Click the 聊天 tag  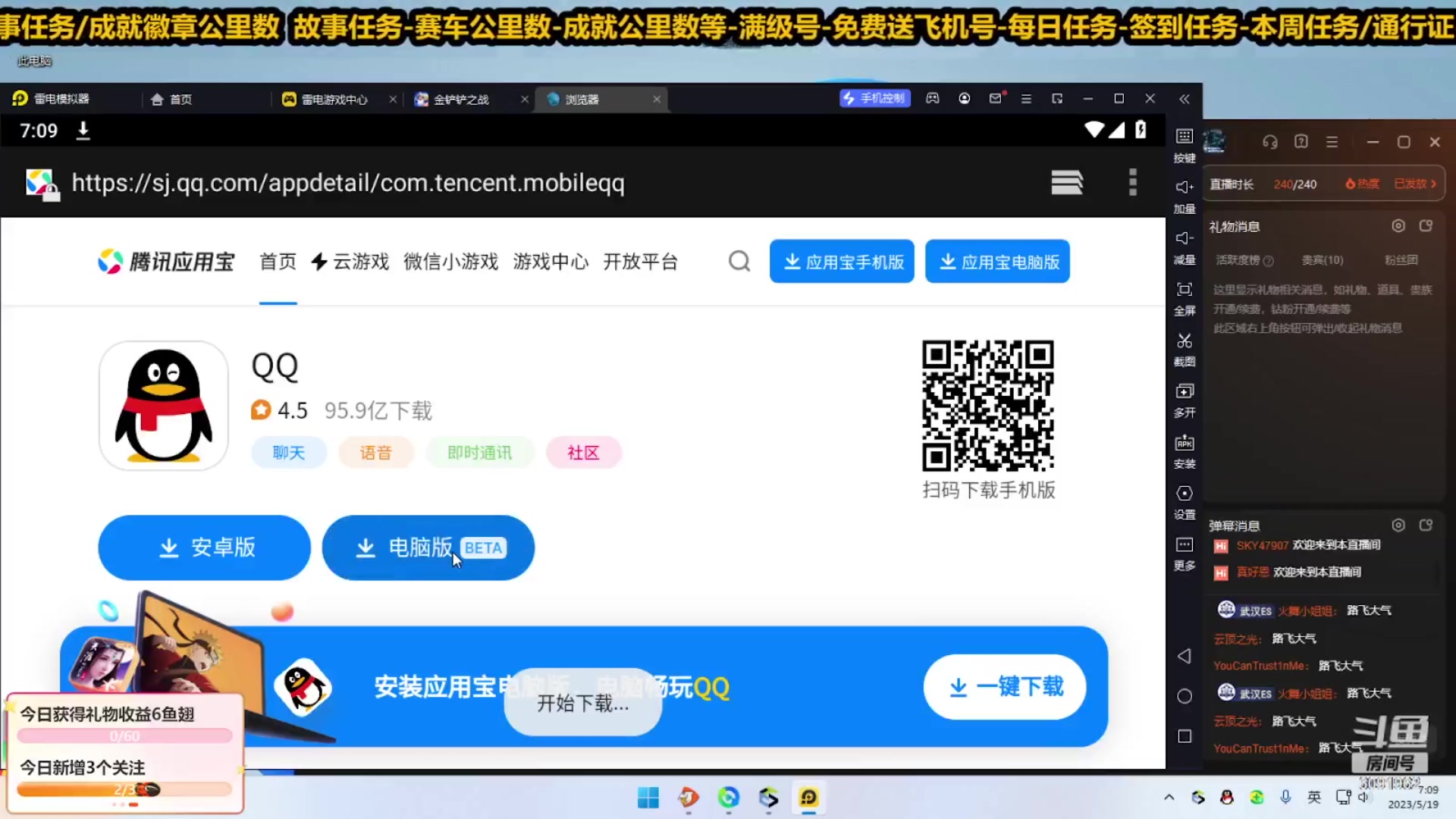tap(289, 453)
